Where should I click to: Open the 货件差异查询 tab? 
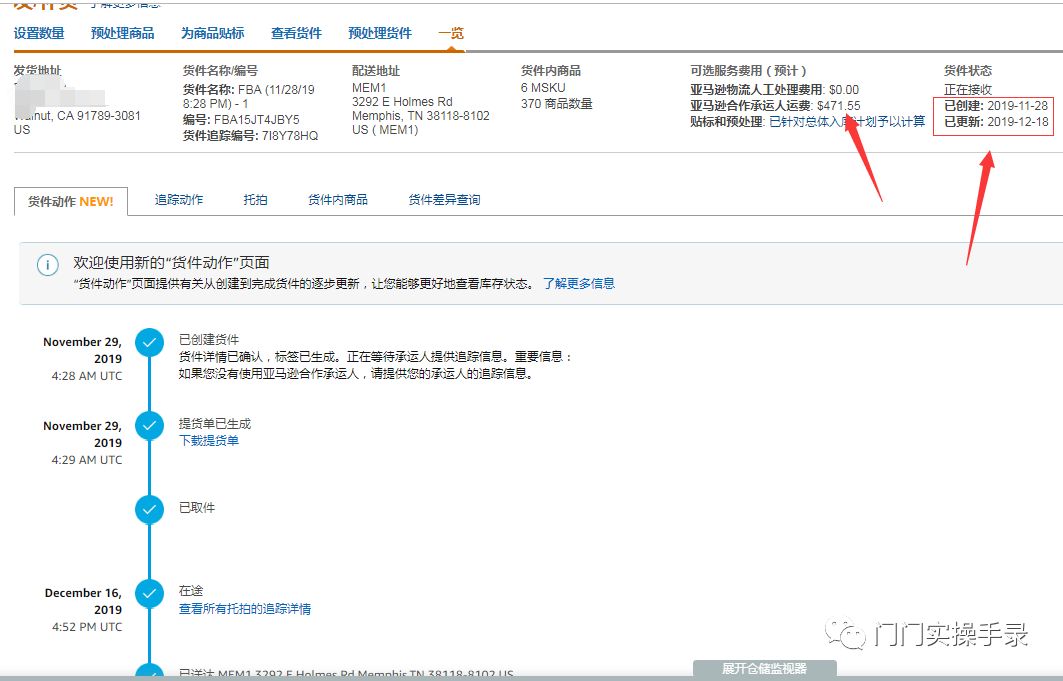click(x=444, y=199)
